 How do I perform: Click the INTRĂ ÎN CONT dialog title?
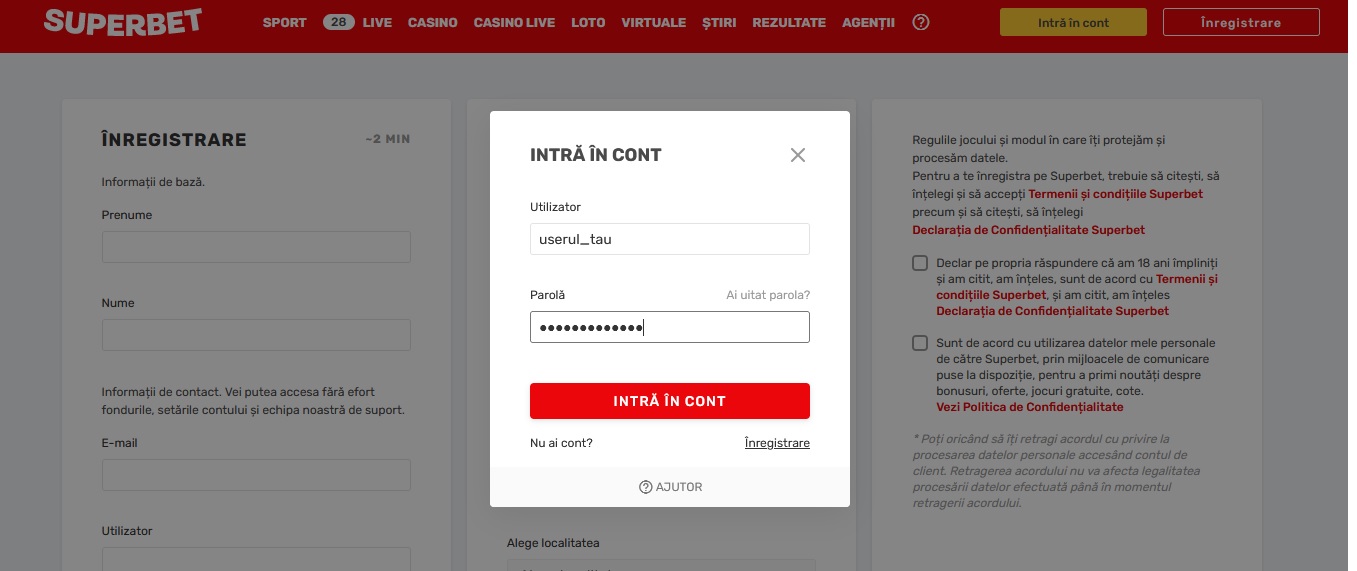[x=596, y=155]
